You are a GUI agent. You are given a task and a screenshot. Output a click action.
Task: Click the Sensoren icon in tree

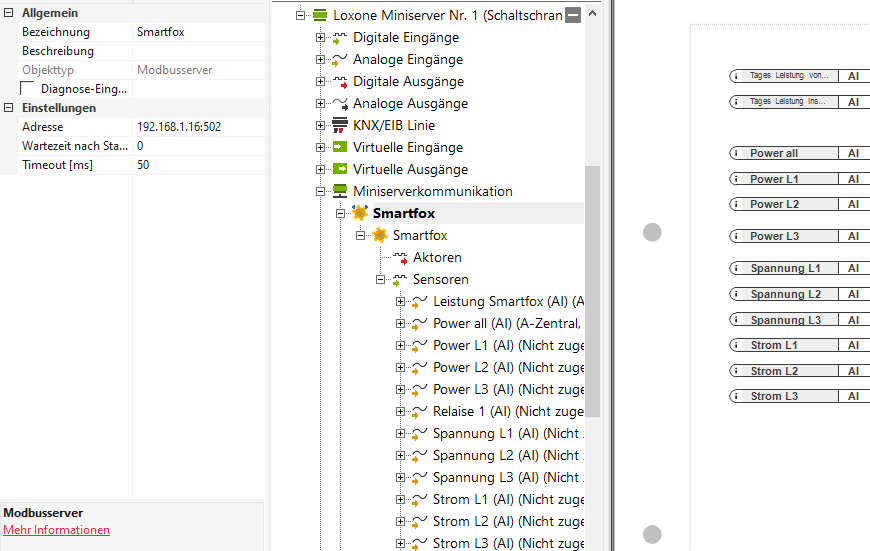400,280
